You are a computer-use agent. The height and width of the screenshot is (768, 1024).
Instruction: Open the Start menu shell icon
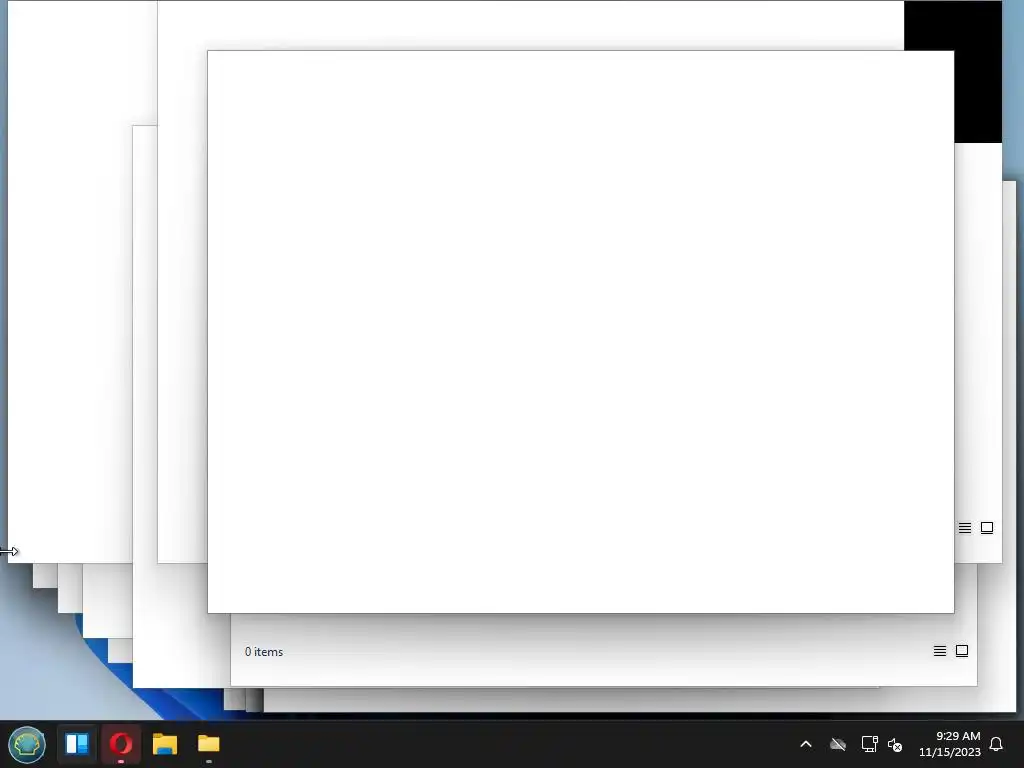point(27,744)
